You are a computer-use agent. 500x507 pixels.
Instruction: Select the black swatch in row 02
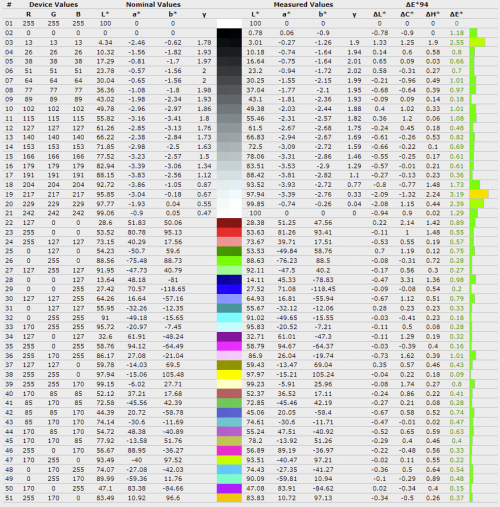229,33
